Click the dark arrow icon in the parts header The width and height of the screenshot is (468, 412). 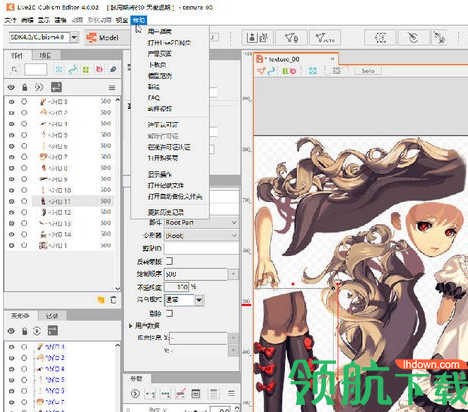(56, 87)
